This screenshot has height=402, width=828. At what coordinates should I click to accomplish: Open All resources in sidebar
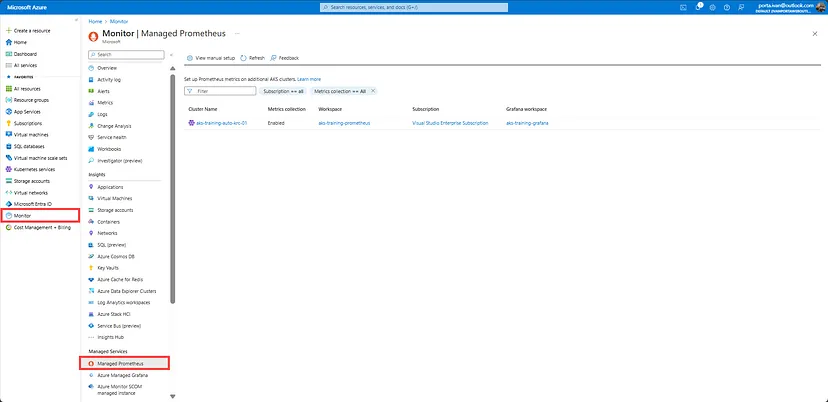click(x=27, y=89)
